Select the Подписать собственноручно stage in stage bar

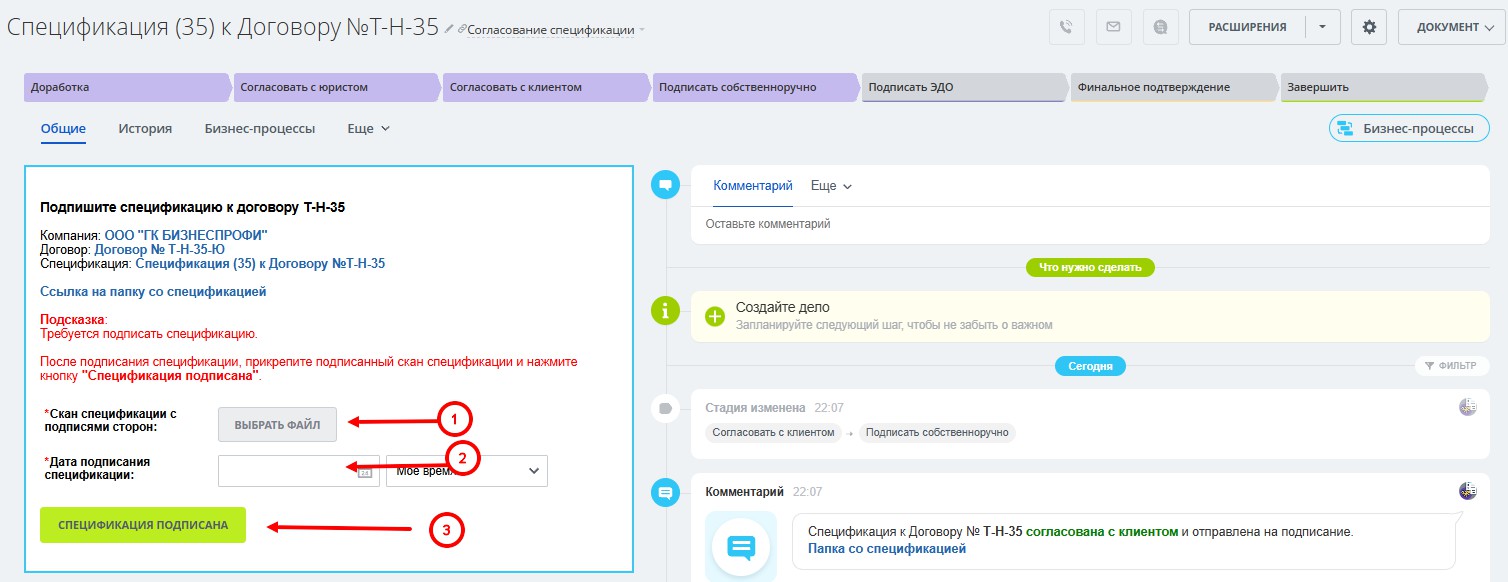[755, 87]
